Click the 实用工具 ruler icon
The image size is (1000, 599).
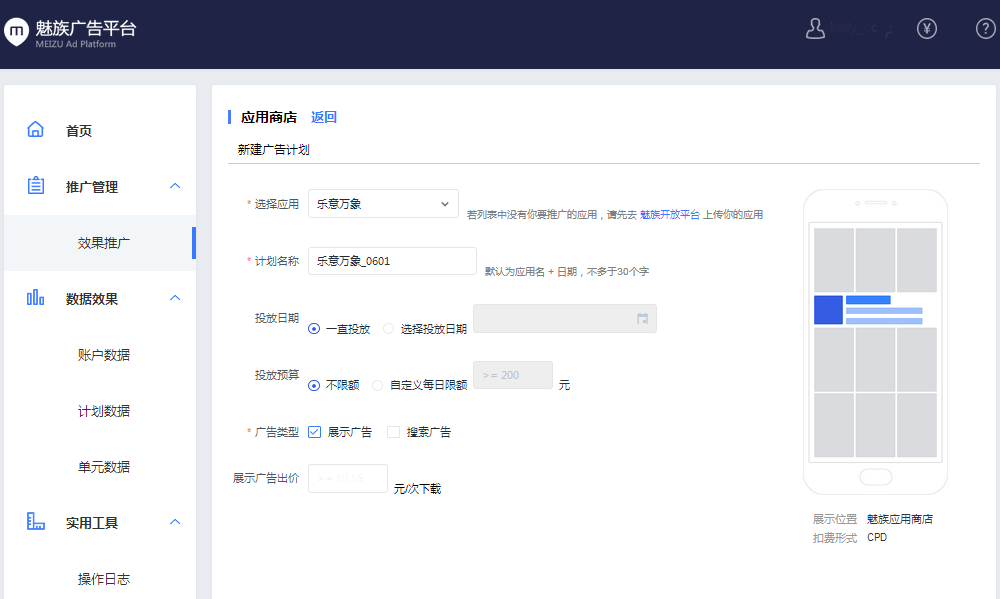click(x=35, y=522)
